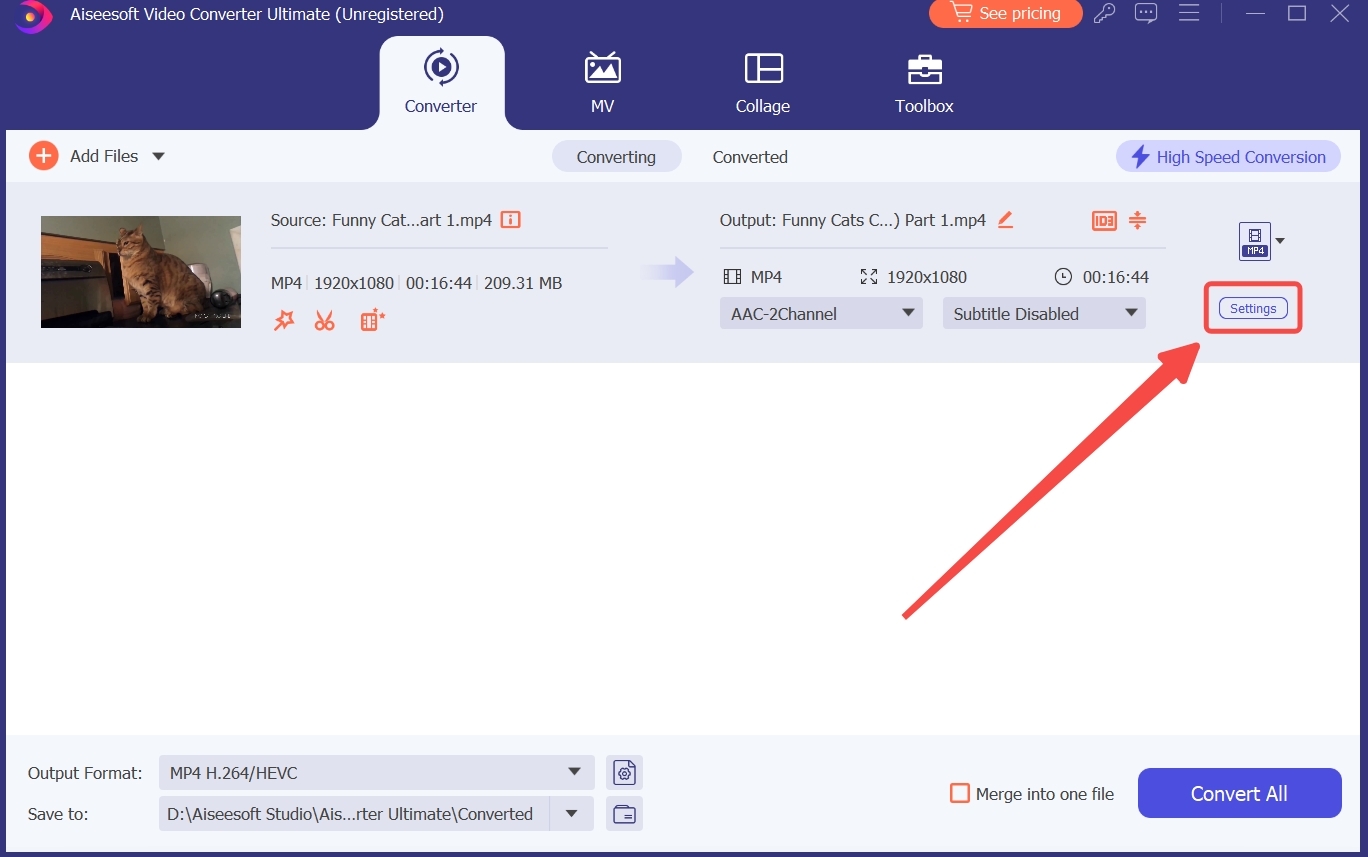
Task: Edit metadata ID3 icon
Action: (1104, 221)
